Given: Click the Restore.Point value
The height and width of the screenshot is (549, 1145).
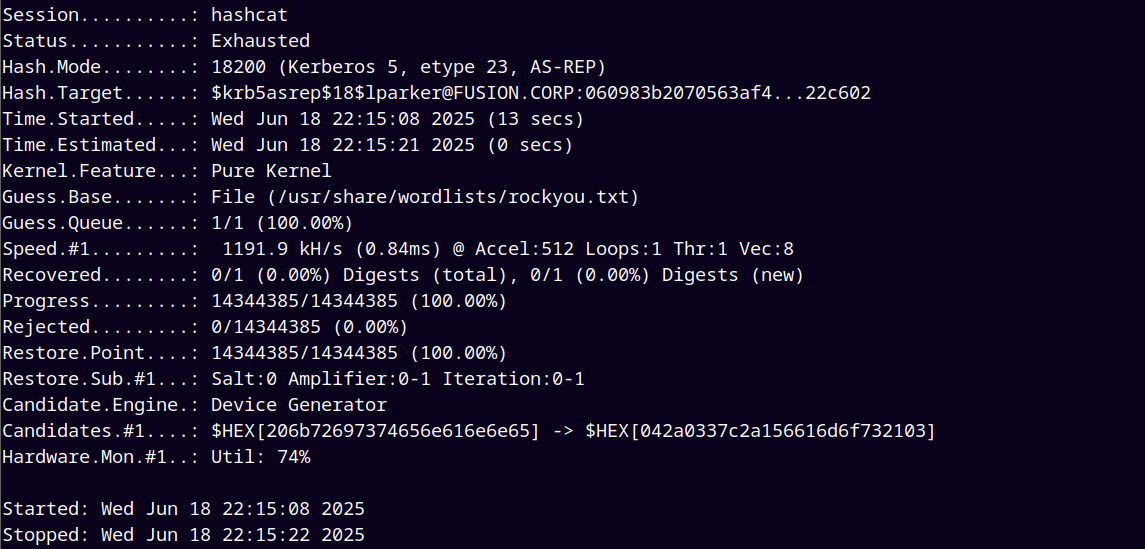Looking at the screenshot, I should tap(359, 353).
